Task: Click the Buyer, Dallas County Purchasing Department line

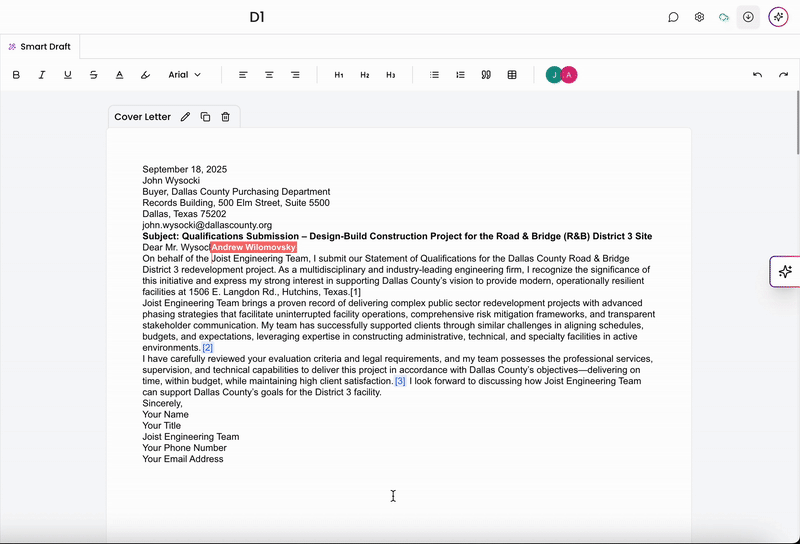Action: pyautogui.click(x=236, y=192)
